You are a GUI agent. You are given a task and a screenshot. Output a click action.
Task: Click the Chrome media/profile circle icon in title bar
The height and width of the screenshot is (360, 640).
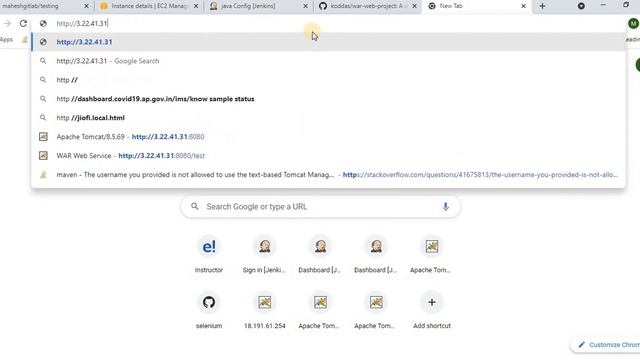pyautogui.click(x=581, y=6)
